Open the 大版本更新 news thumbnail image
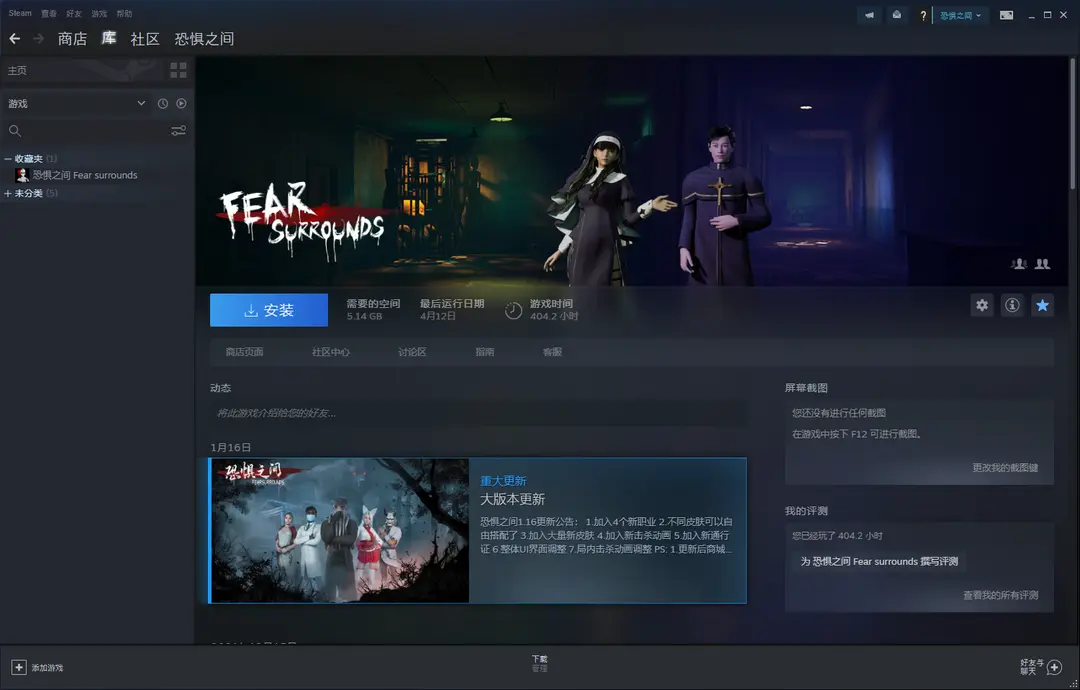Viewport: 1080px width, 690px height. [x=340, y=530]
